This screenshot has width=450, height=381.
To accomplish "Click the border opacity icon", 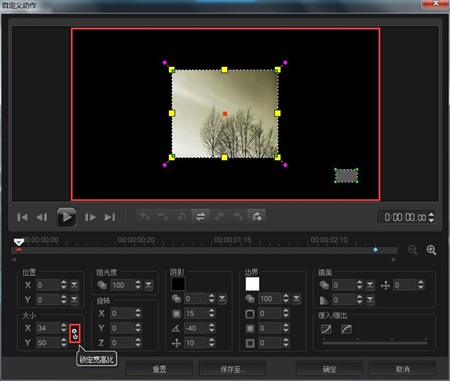I will [250, 299].
